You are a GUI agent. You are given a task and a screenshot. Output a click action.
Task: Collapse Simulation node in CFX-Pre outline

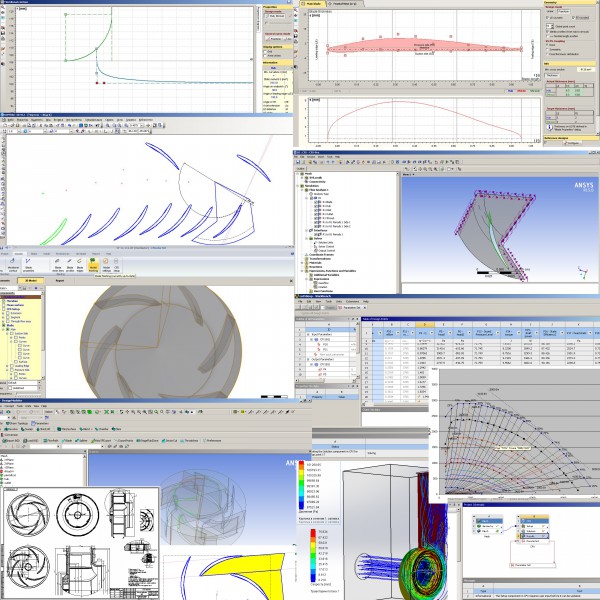tap(298, 186)
